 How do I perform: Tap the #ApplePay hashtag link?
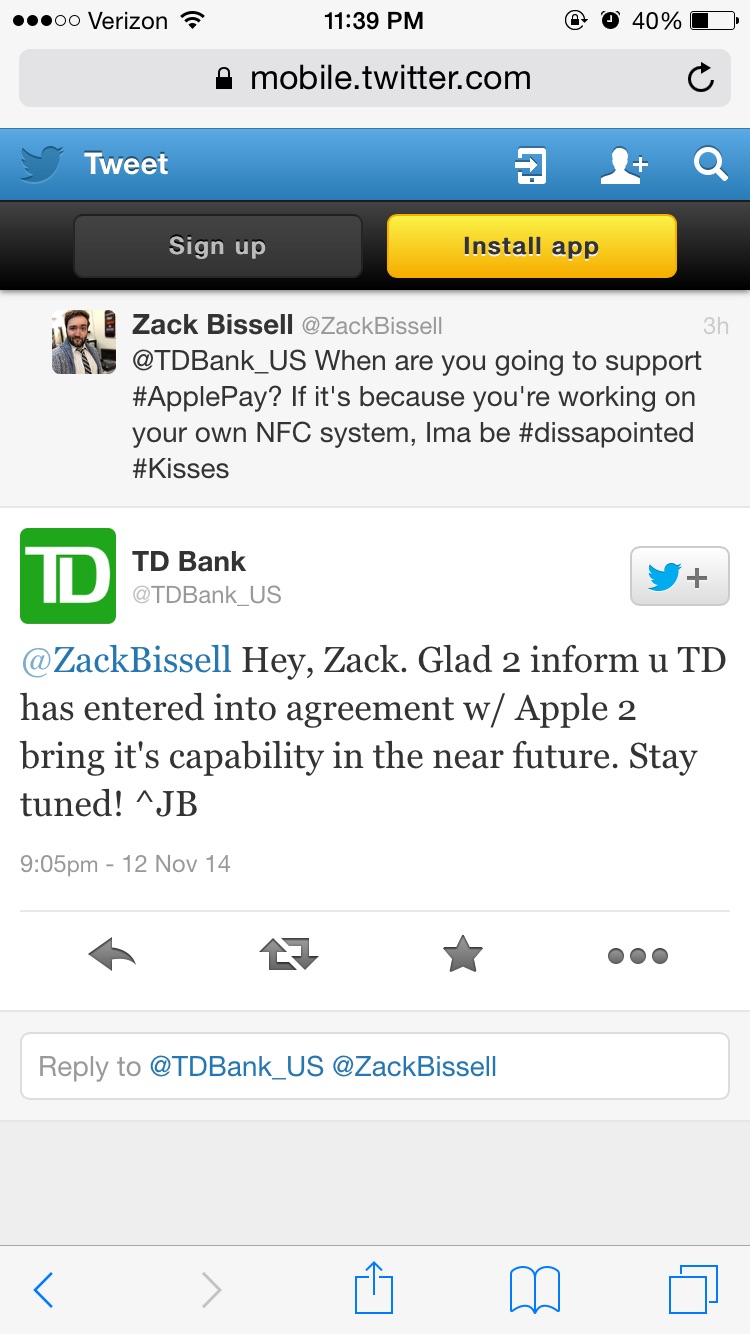coord(208,397)
